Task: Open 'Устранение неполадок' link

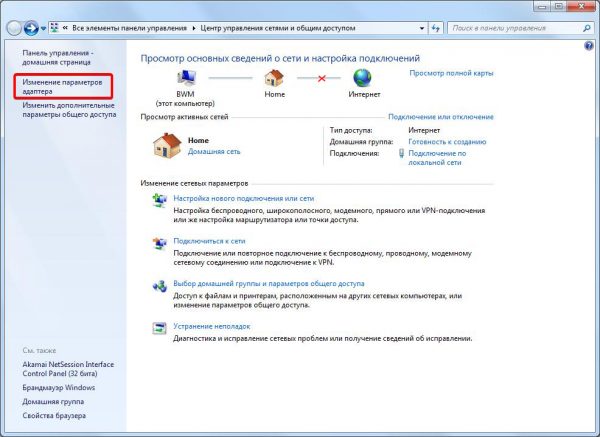Action: (x=212, y=326)
